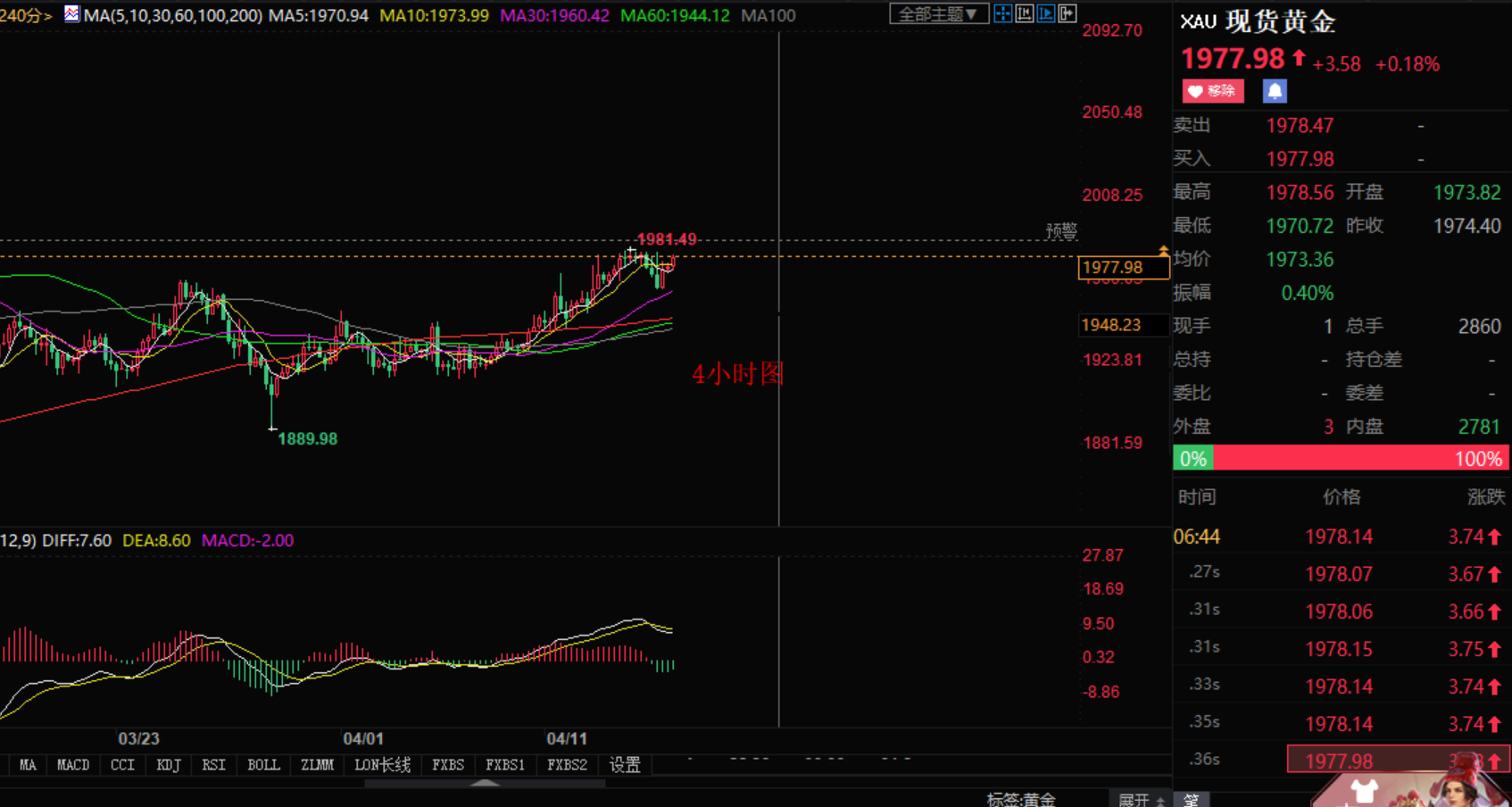Screen dimensions: 1512x807
Task: Click the panel export arrow icon above the chart
Action: coord(1068,14)
